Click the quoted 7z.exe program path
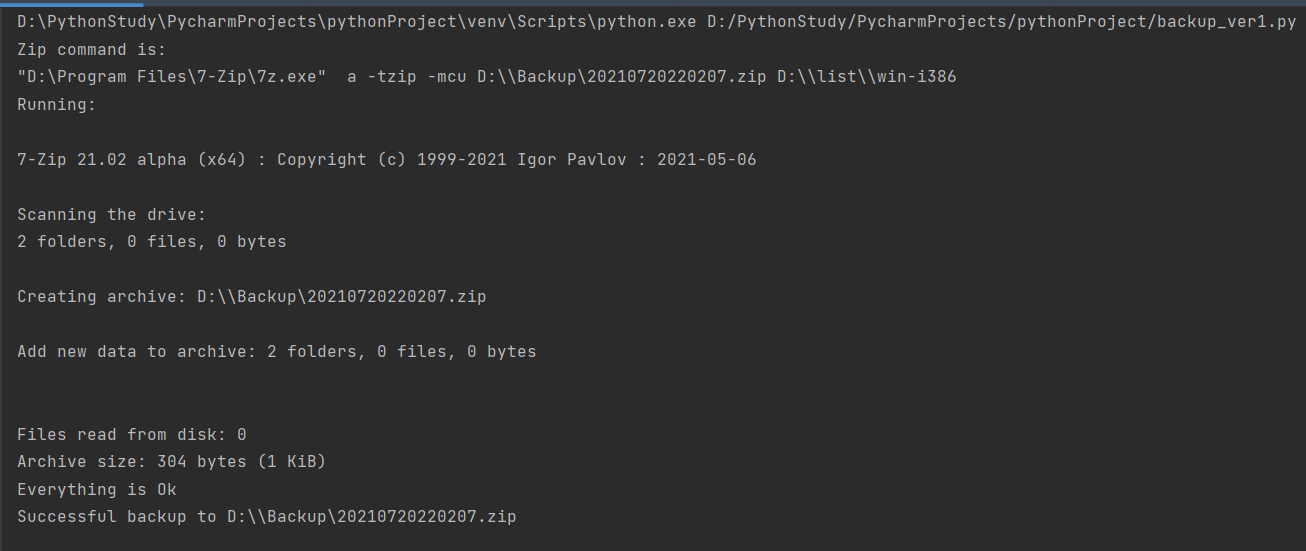 point(172,77)
